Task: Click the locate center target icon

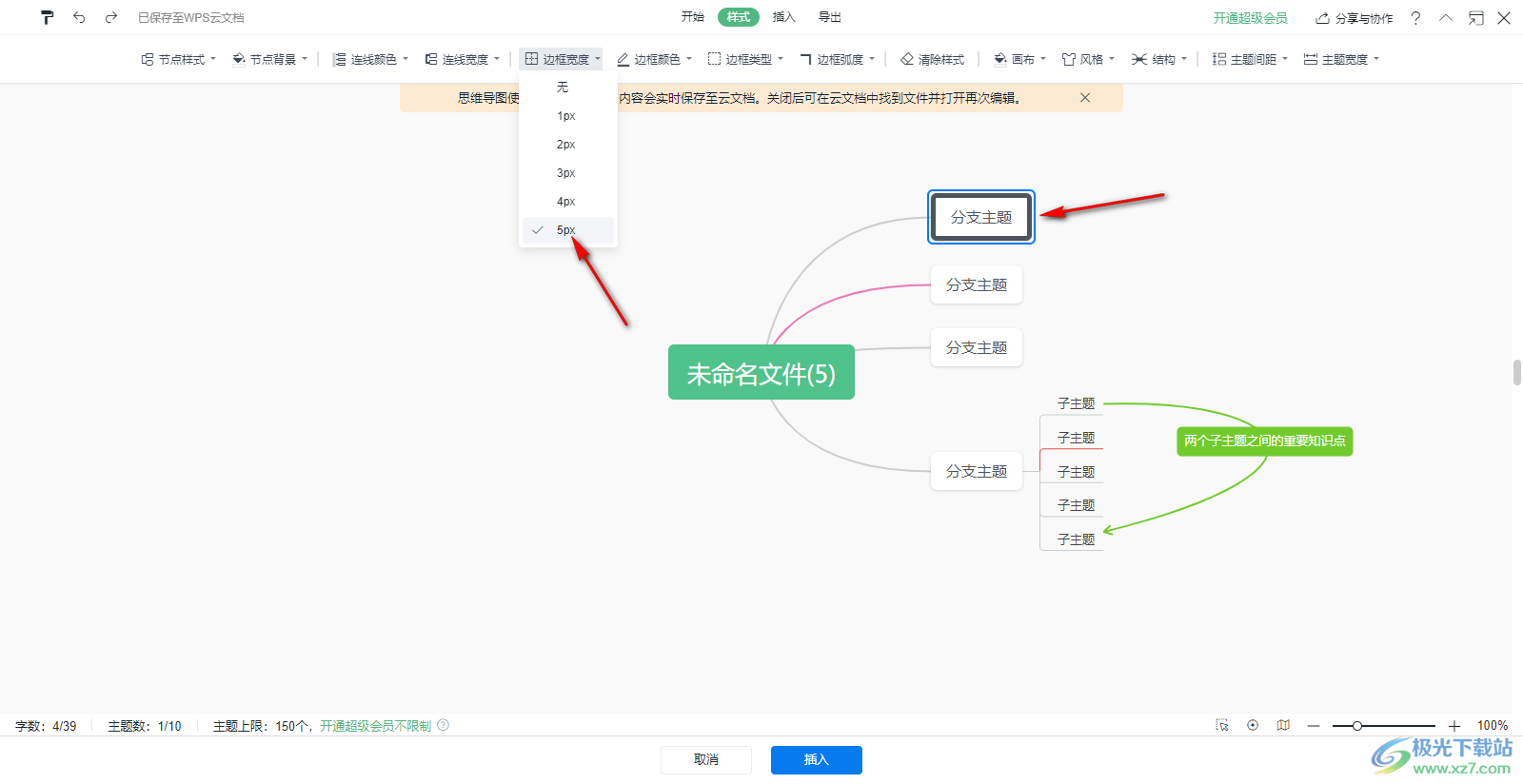Action: coord(1253,725)
